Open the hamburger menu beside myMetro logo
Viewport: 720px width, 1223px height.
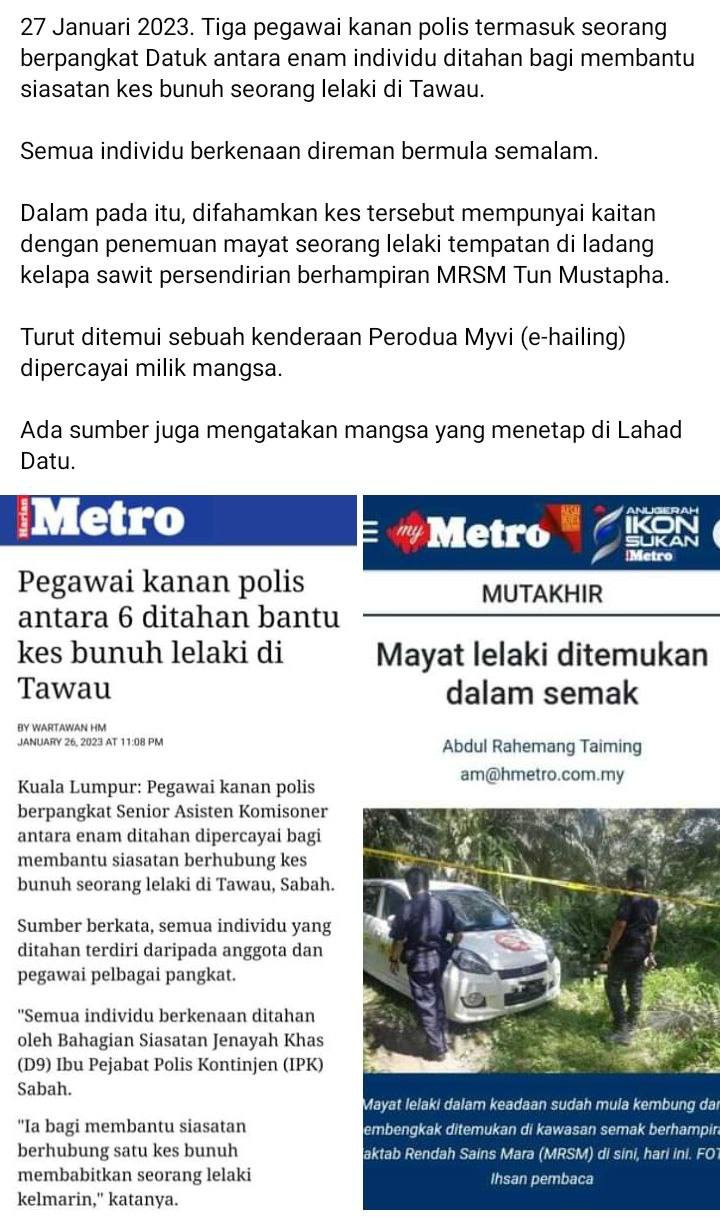[371, 533]
